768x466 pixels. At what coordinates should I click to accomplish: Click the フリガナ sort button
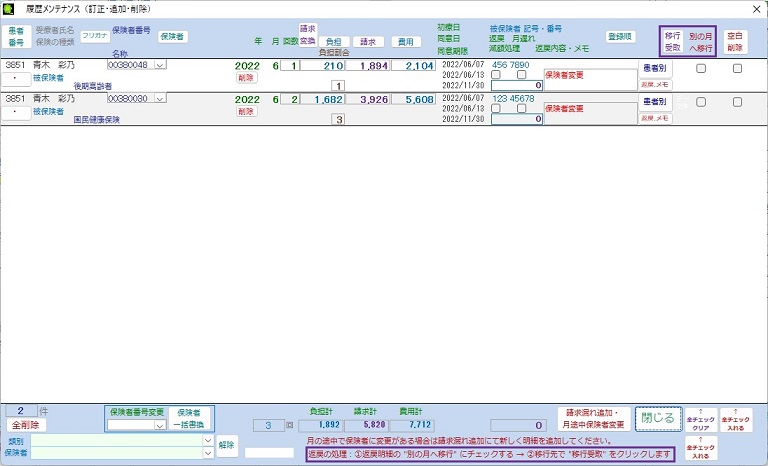click(95, 36)
